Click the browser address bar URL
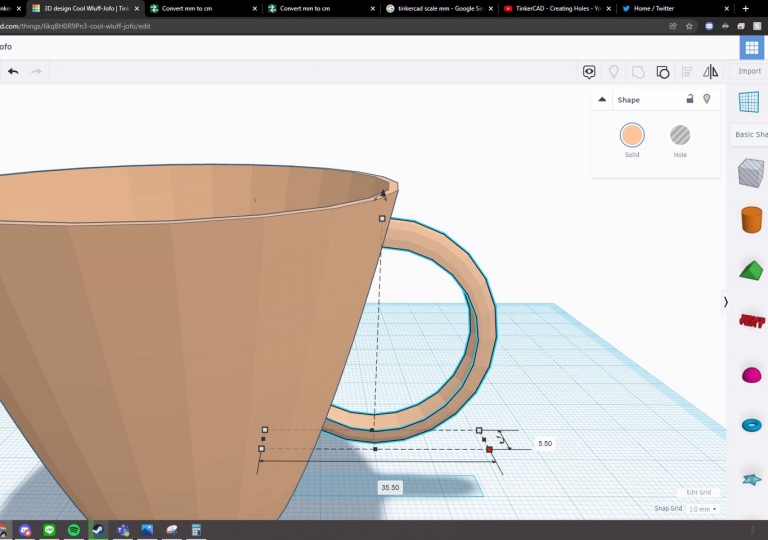 (x=76, y=26)
